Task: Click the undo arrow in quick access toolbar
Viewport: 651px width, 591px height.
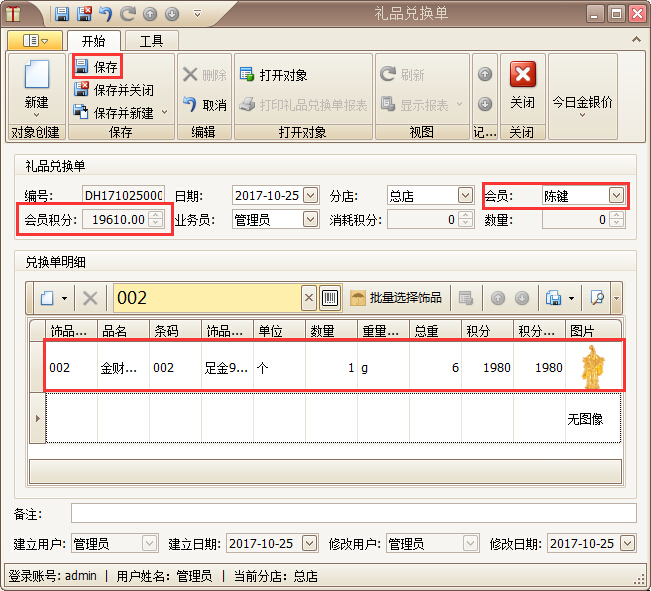Action: [x=105, y=14]
